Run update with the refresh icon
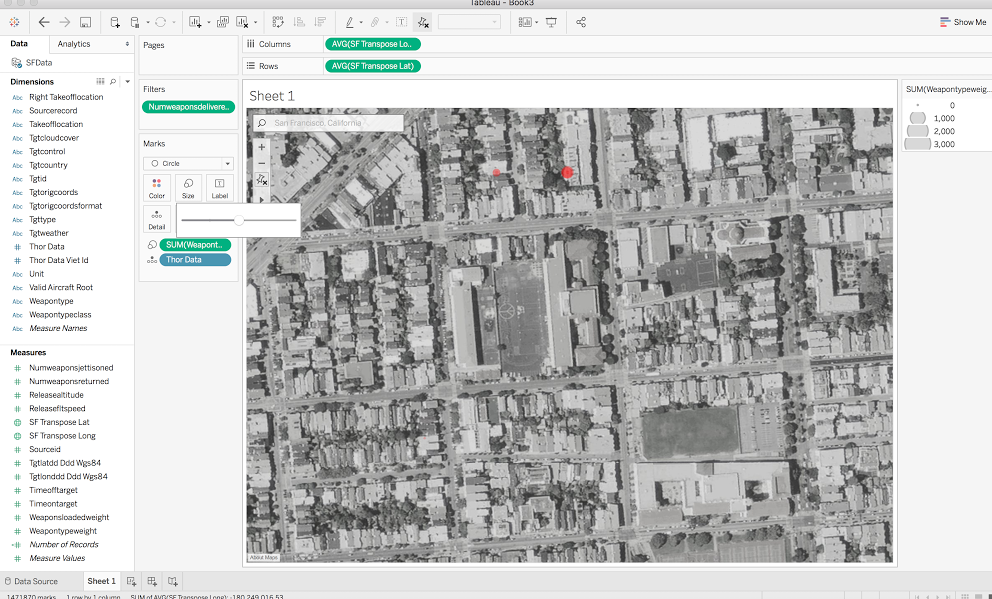This screenshot has height=599, width=992. 161,22
